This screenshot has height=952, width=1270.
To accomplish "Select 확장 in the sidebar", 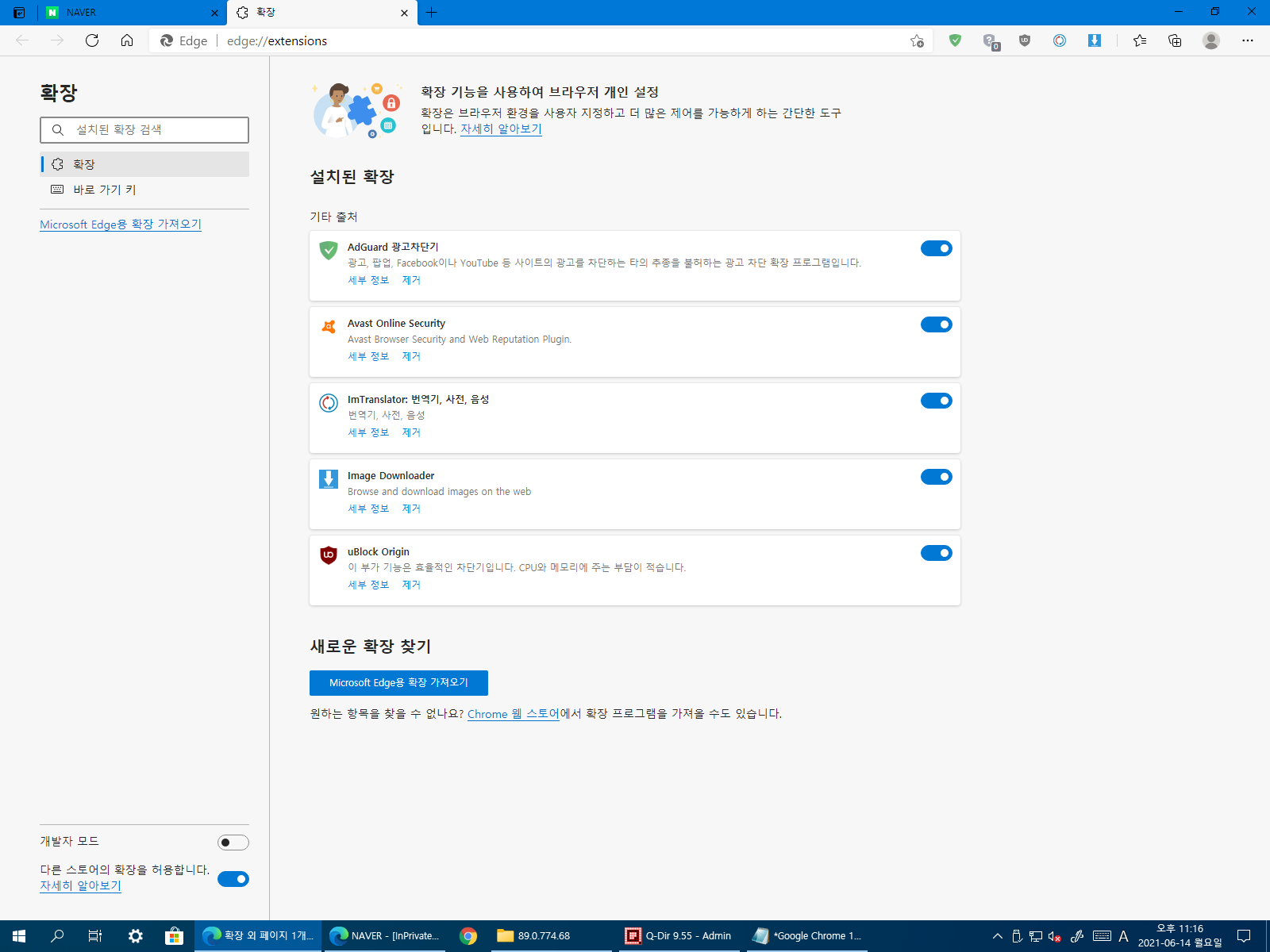I will tap(144, 164).
